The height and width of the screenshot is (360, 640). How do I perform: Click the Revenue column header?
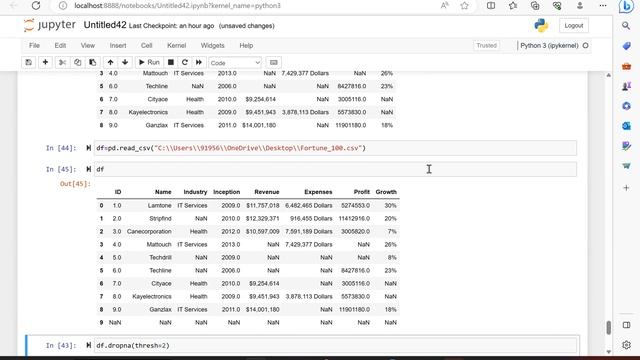pos(267,192)
